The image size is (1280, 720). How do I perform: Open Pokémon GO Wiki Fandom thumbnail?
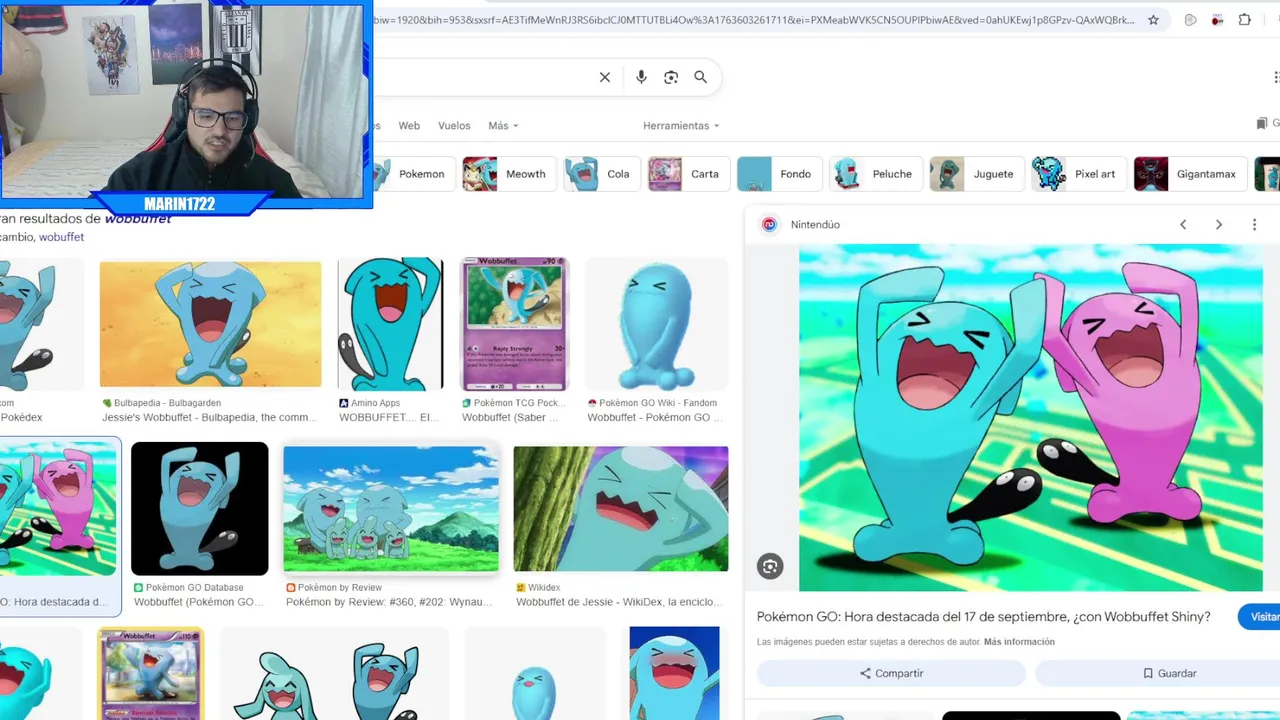tap(657, 324)
